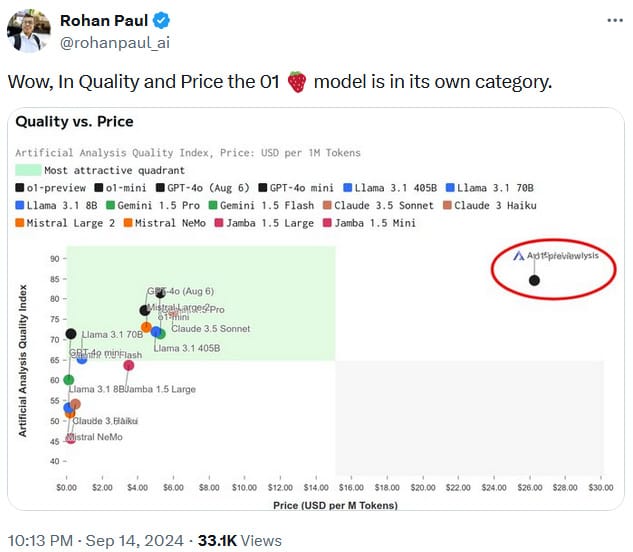Click the o1-preview data point inside the red circle
This screenshot has width=633, height=552.
click(534, 280)
